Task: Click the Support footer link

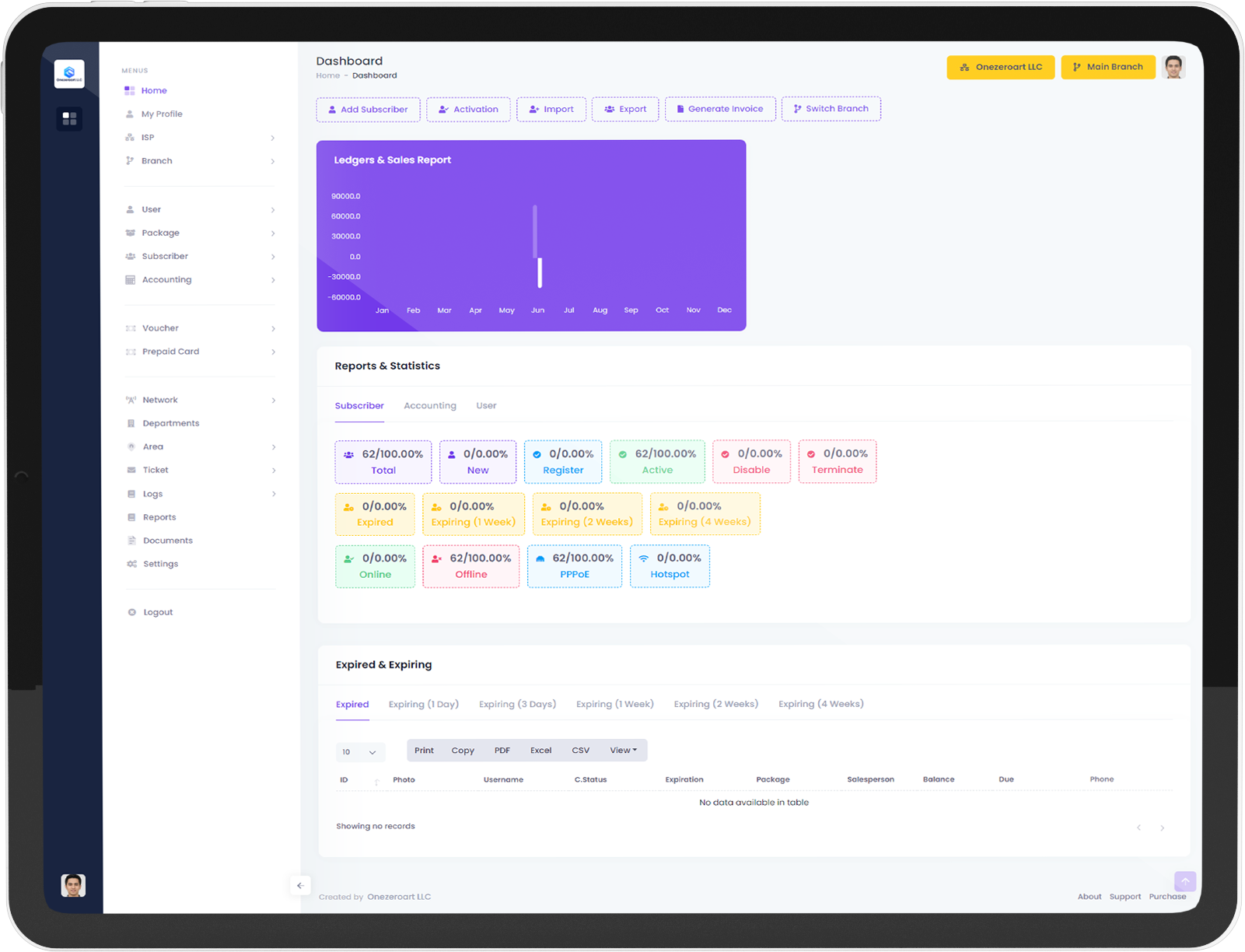Action: [1125, 897]
